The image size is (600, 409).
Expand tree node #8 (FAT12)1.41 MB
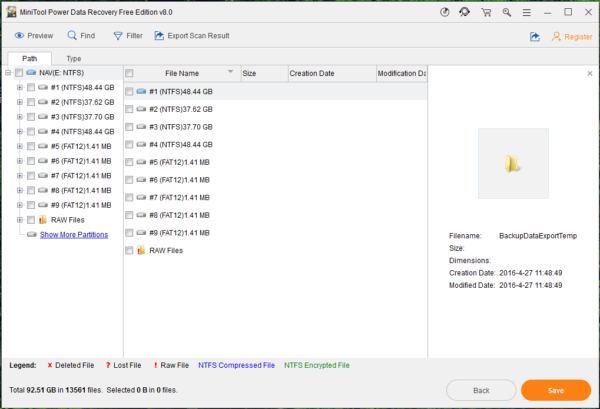(x=20, y=191)
